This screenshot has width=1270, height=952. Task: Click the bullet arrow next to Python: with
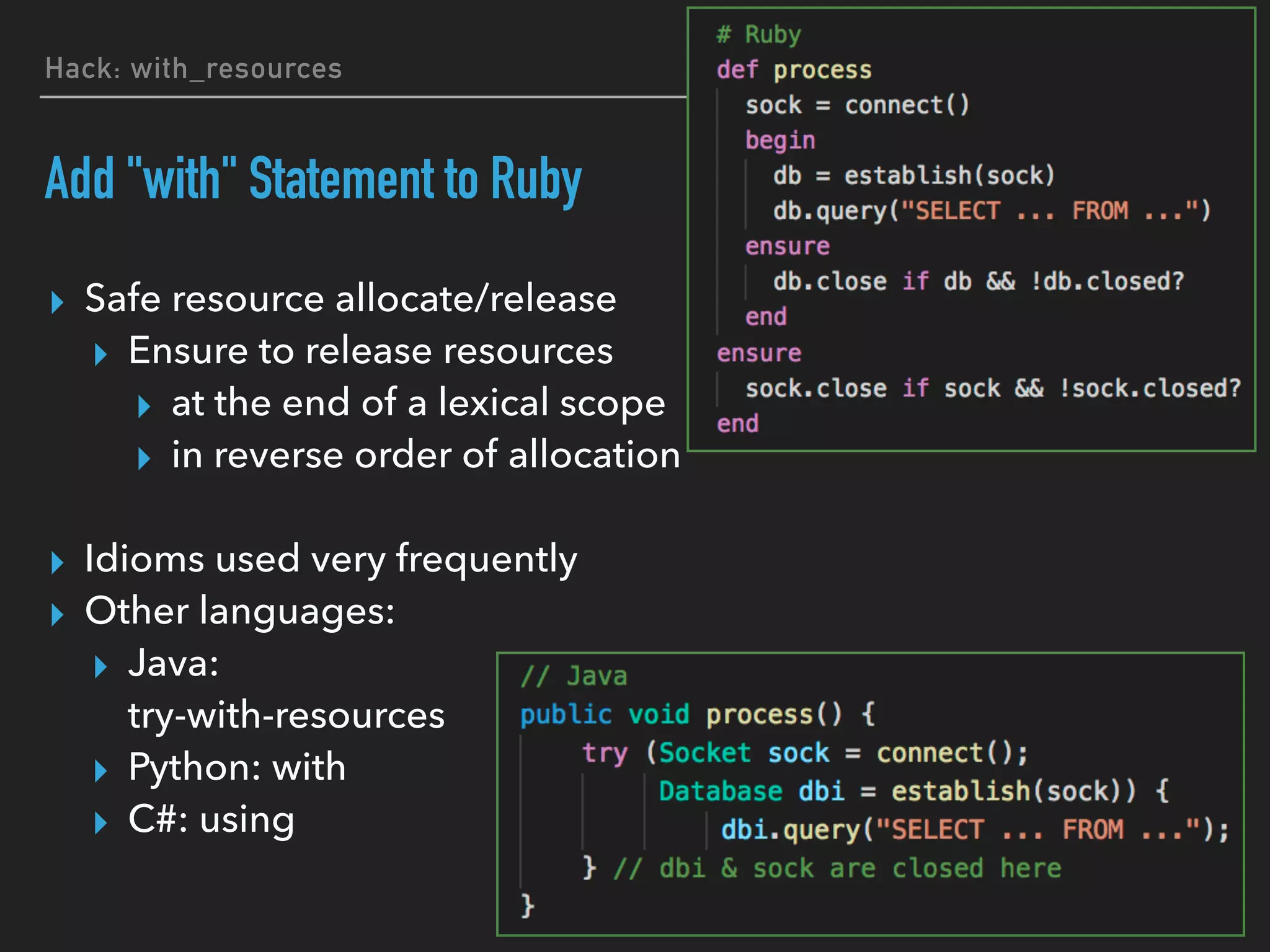pos(101,771)
